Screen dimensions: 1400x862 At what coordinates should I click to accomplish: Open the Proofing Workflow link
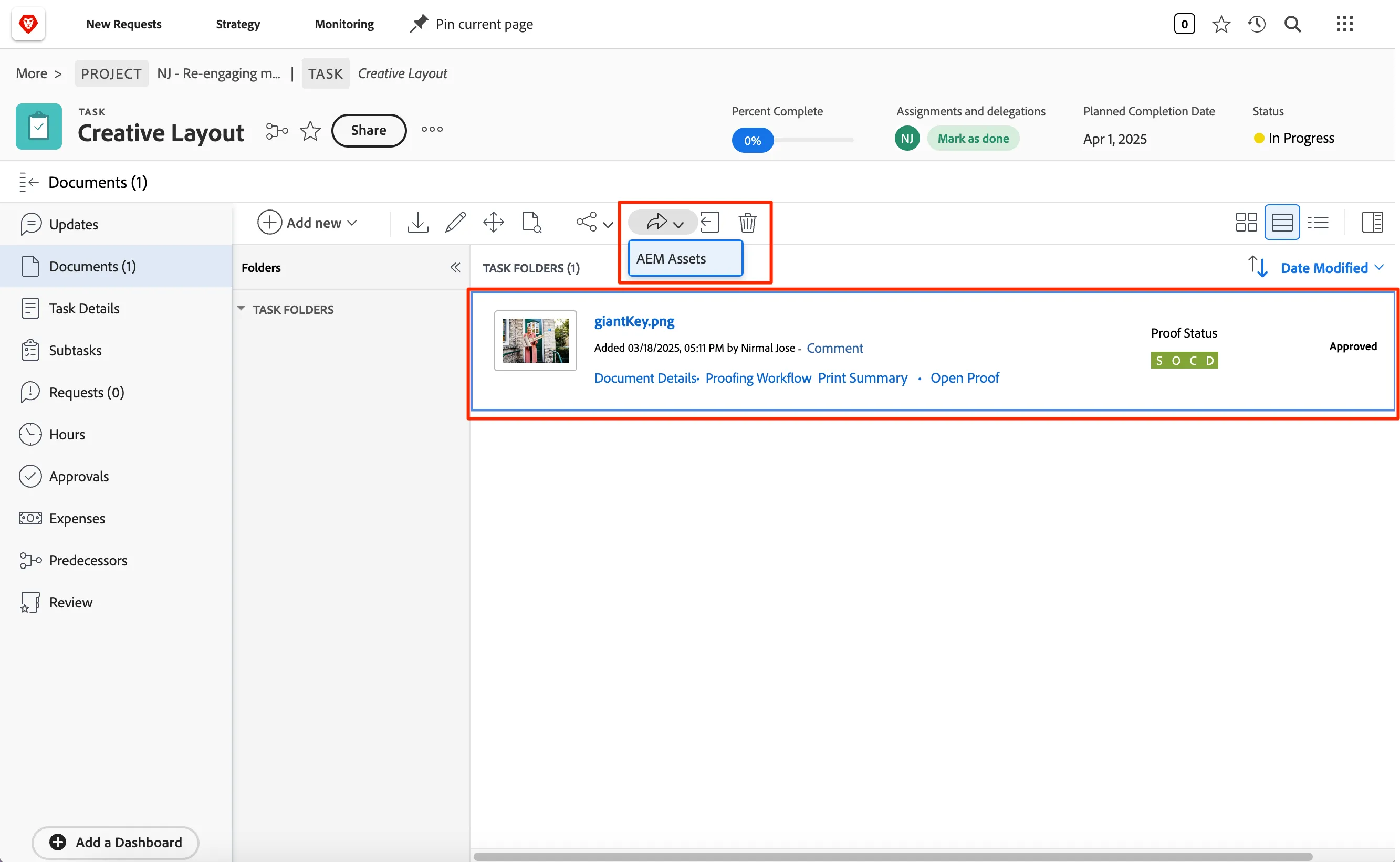click(x=758, y=378)
